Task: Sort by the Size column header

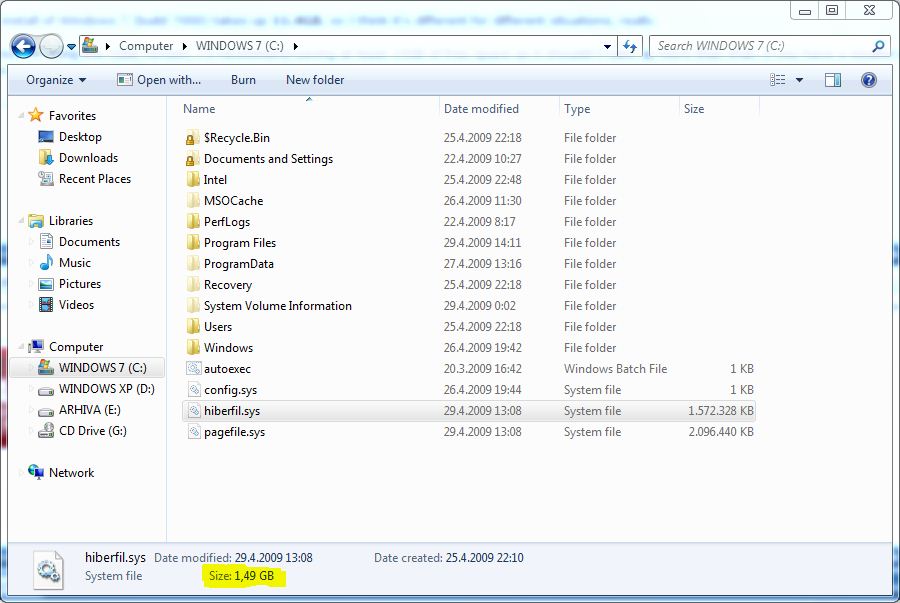Action: click(694, 108)
